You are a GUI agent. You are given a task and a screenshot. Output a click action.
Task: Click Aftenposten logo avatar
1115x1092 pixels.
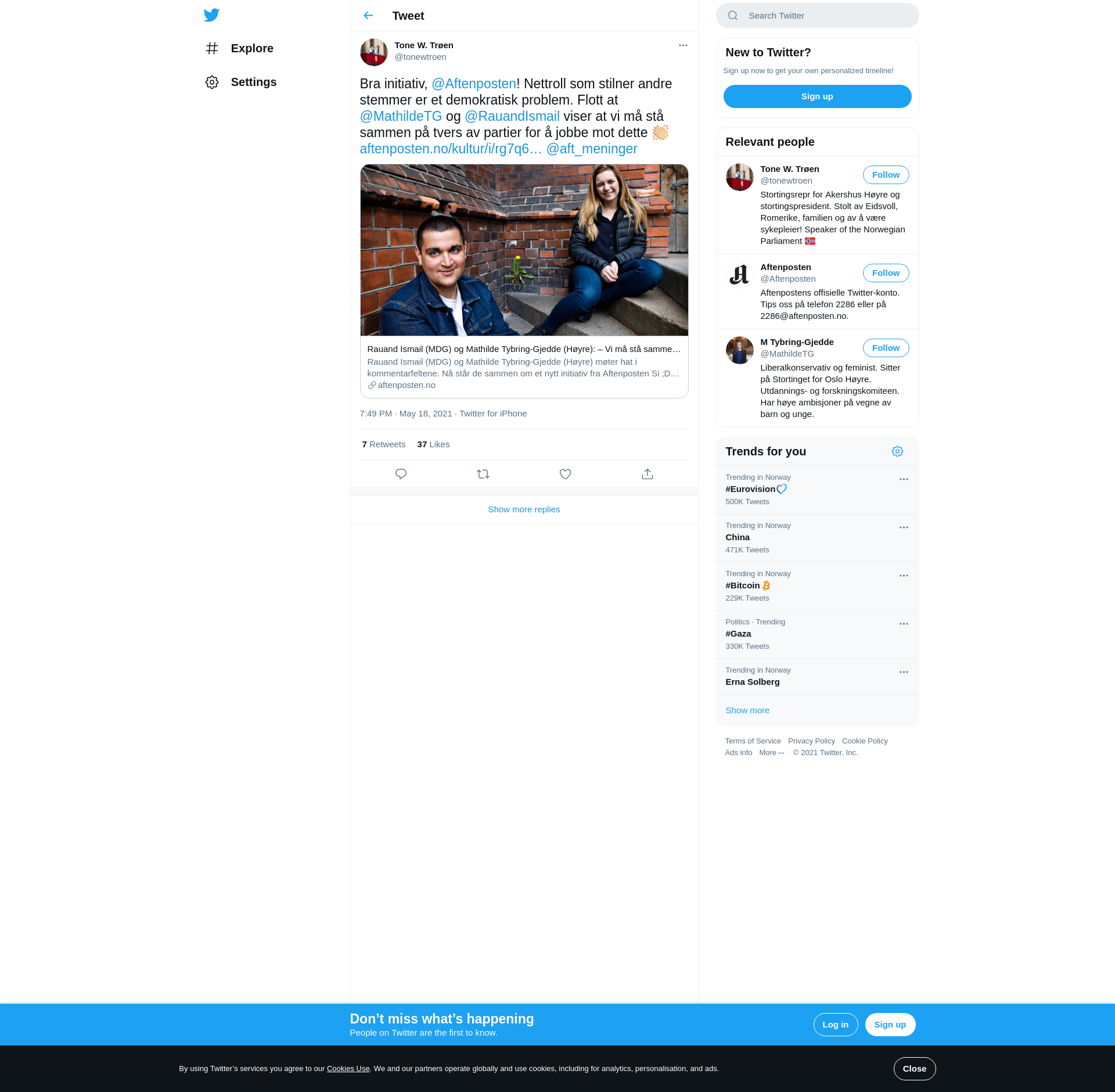739,275
